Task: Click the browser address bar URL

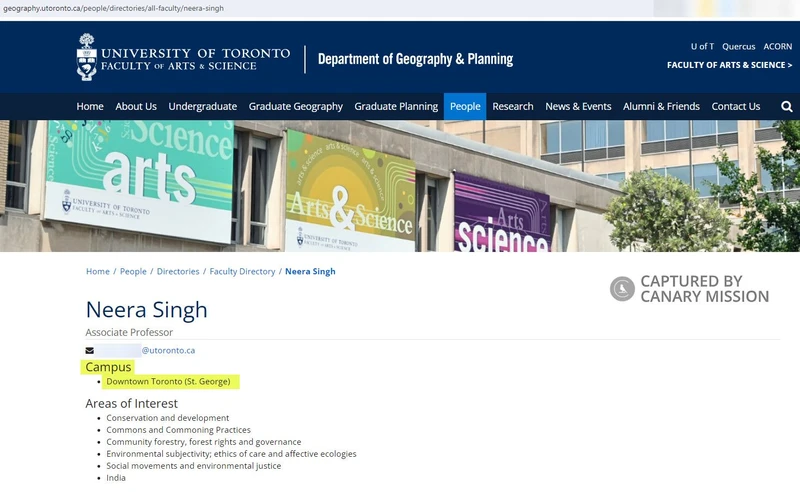Action: coord(113,8)
